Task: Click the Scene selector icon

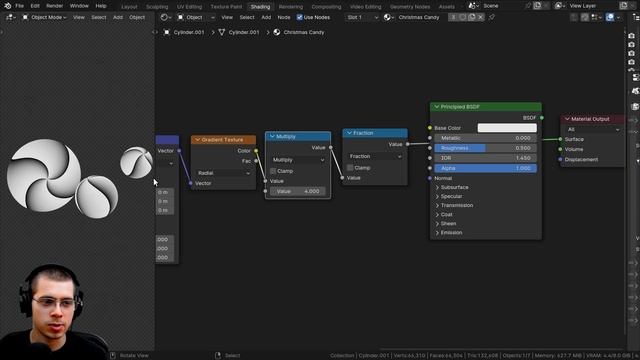Action: click(473, 6)
